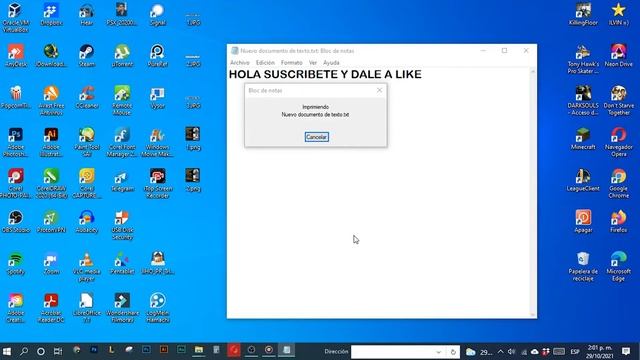Screen dimensions: 640x360
Task: Click the text HOLA SUSCRIBETE Y DALE A LIKE
Action: click(x=325, y=74)
